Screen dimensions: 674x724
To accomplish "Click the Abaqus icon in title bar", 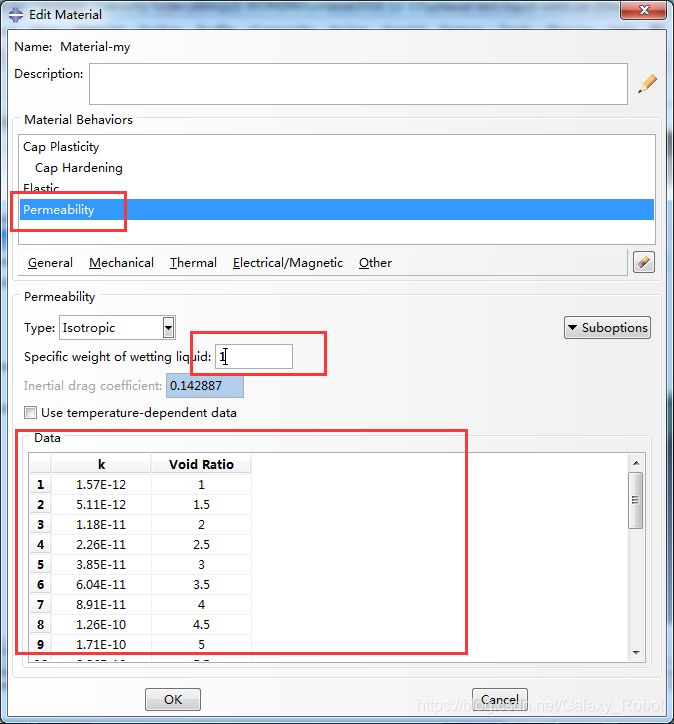I will tap(16, 14).
